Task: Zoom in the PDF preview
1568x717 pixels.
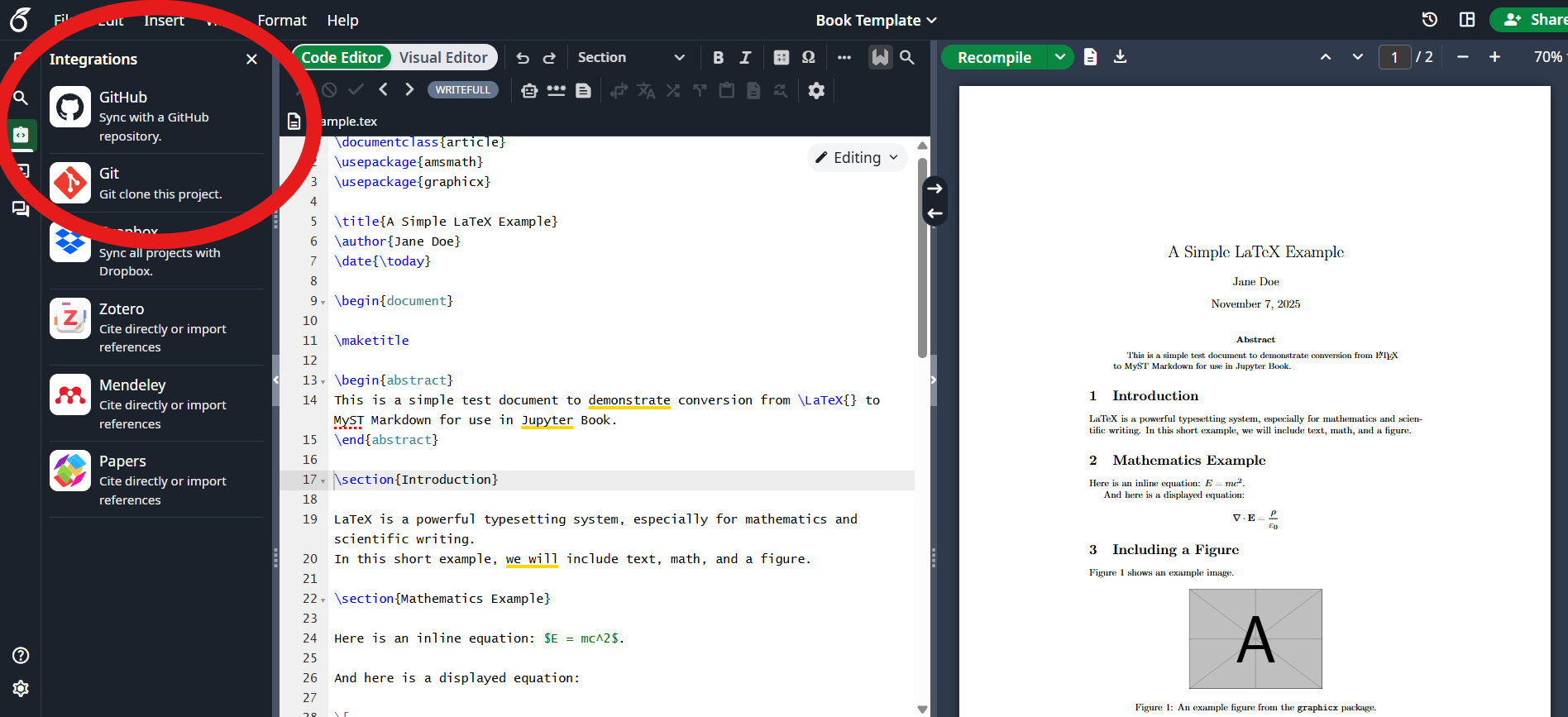Action: 1494,57
